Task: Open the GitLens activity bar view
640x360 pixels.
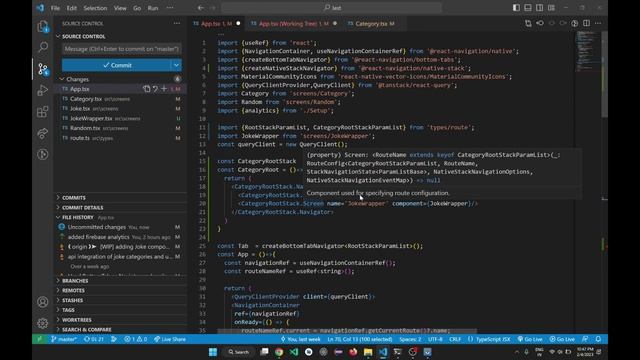Action: click(x=42, y=154)
